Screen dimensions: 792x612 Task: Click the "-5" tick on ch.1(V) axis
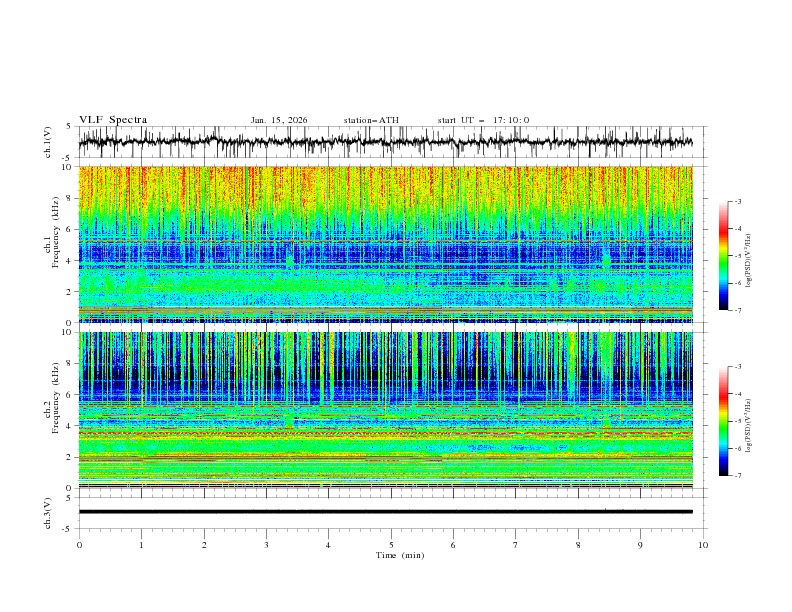[68, 158]
